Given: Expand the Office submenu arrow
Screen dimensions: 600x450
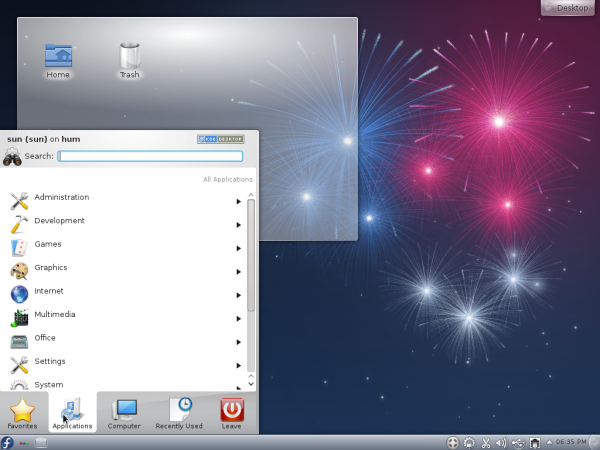Looking at the screenshot, I should [x=238, y=342].
